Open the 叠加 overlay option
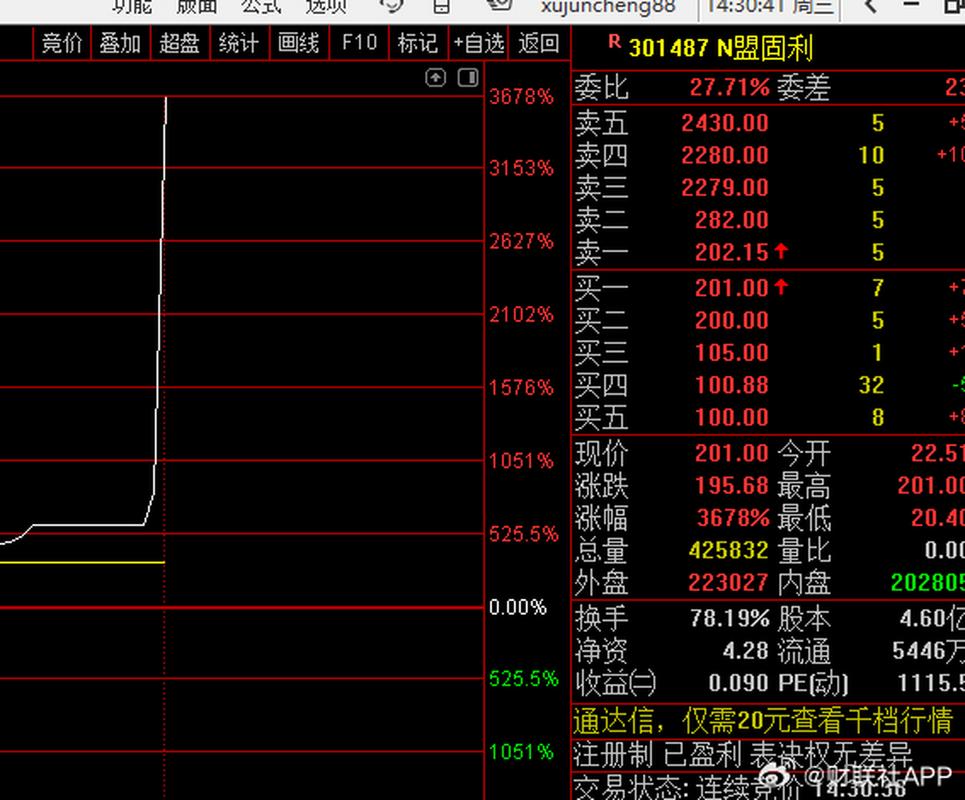Screen dimensions: 965x800 121,43
